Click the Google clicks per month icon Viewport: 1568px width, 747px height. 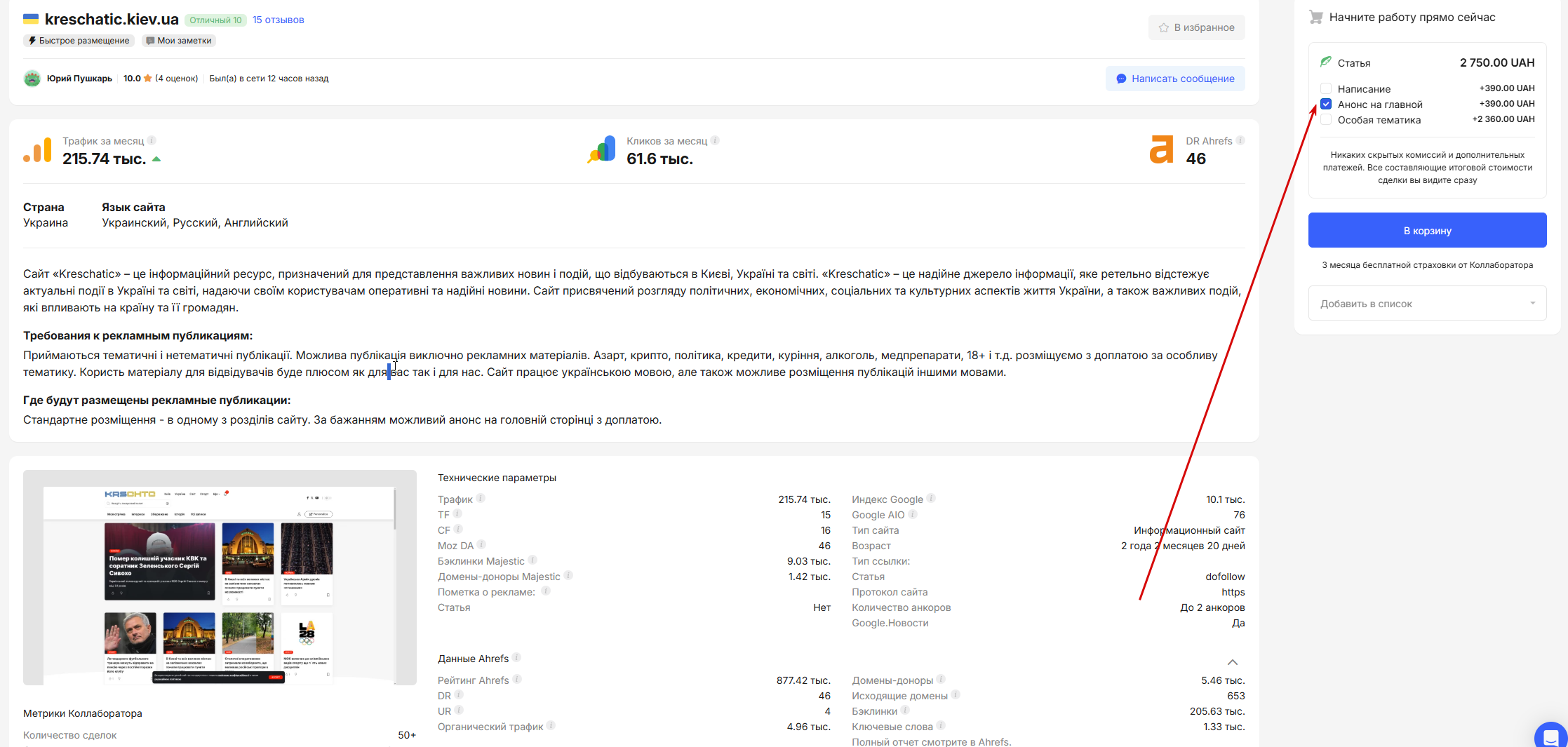coord(601,150)
